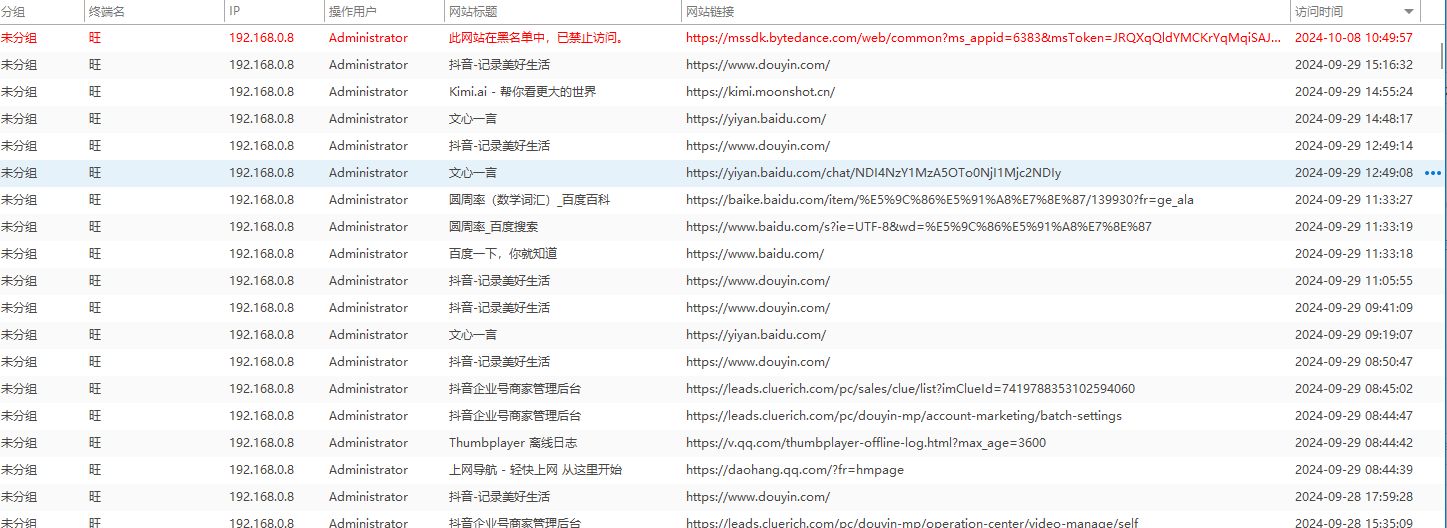The width and height of the screenshot is (1447, 528).
Task: Click the red 192.168.0.8 IP cell
Action: [262, 38]
